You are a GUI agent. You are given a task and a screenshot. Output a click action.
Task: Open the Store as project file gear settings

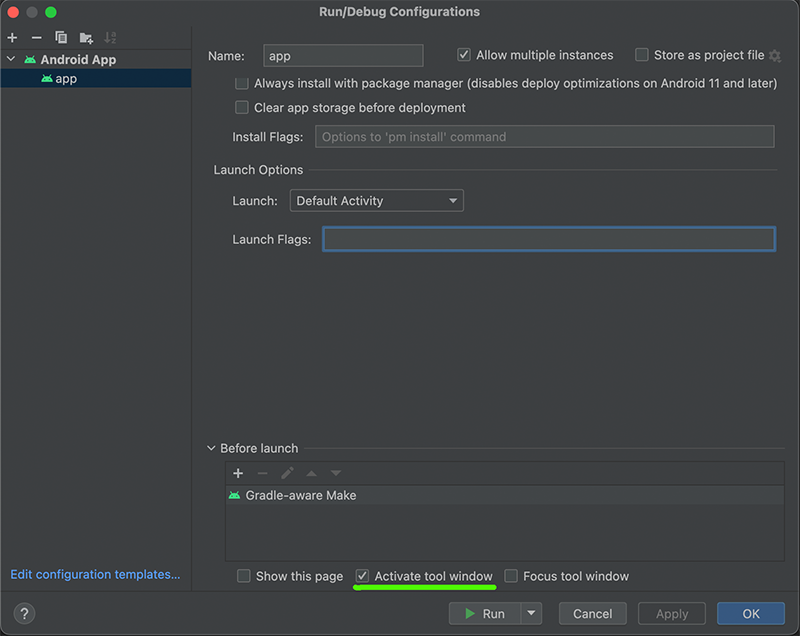coord(774,56)
